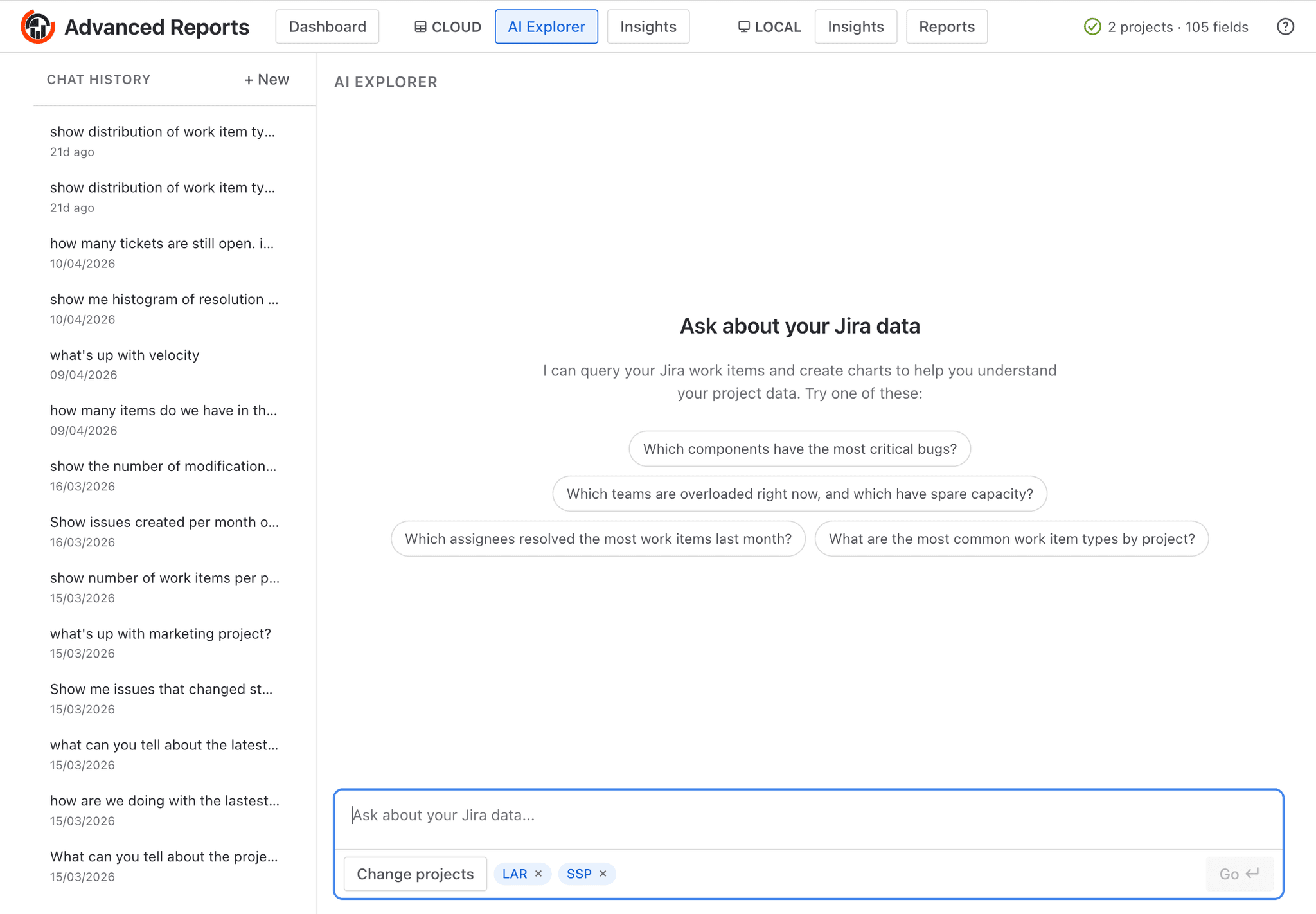Open 'how many items do we have' chat
This screenshot has height=914, width=1316.
click(164, 420)
